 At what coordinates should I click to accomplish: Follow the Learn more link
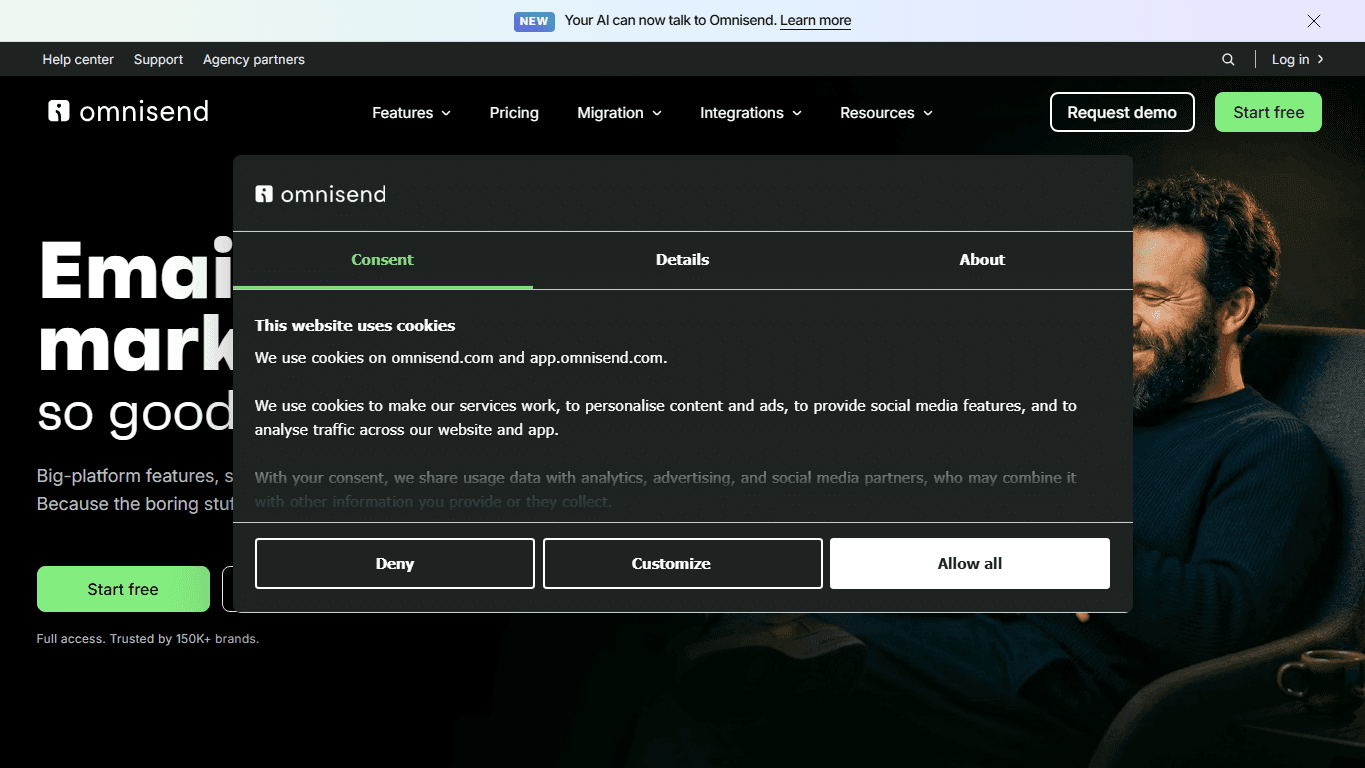(x=815, y=21)
